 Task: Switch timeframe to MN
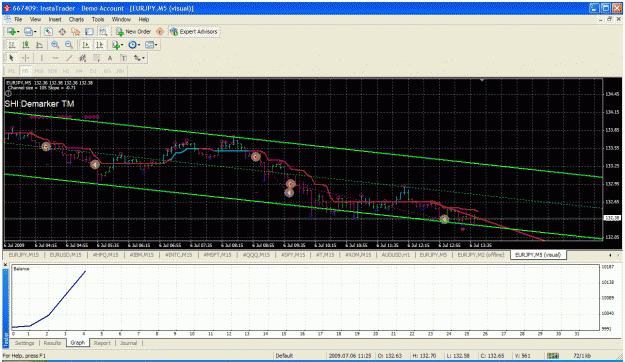tap(120, 71)
